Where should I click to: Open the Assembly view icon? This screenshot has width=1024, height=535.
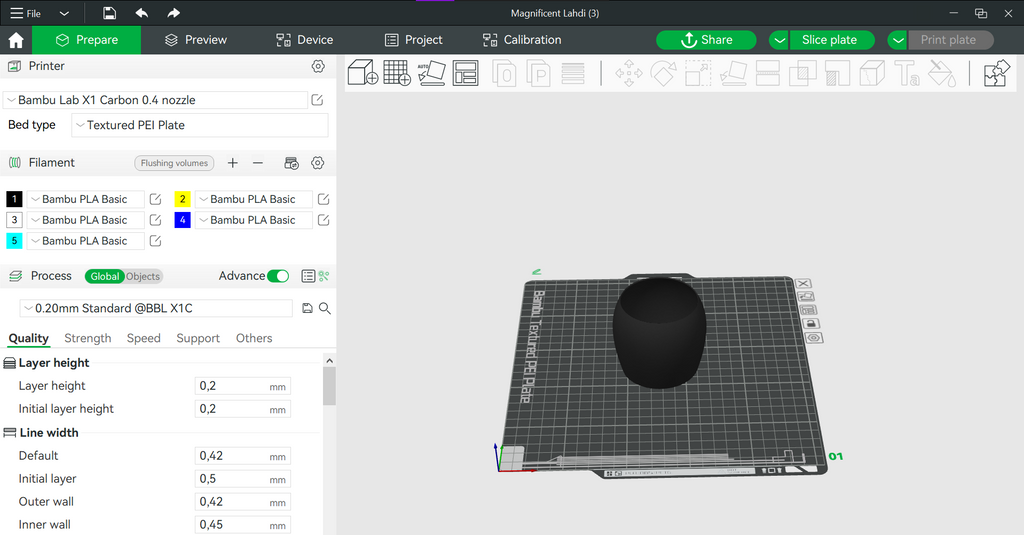pyautogui.click(x=997, y=73)
